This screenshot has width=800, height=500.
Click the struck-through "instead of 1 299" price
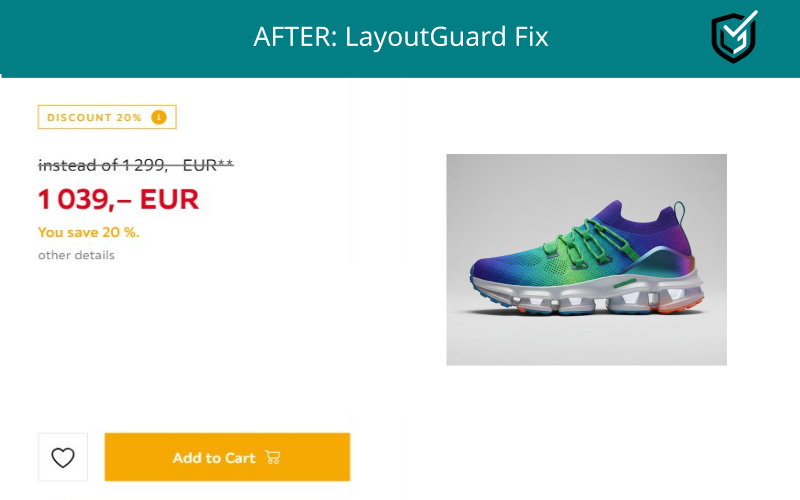(102, 165)
